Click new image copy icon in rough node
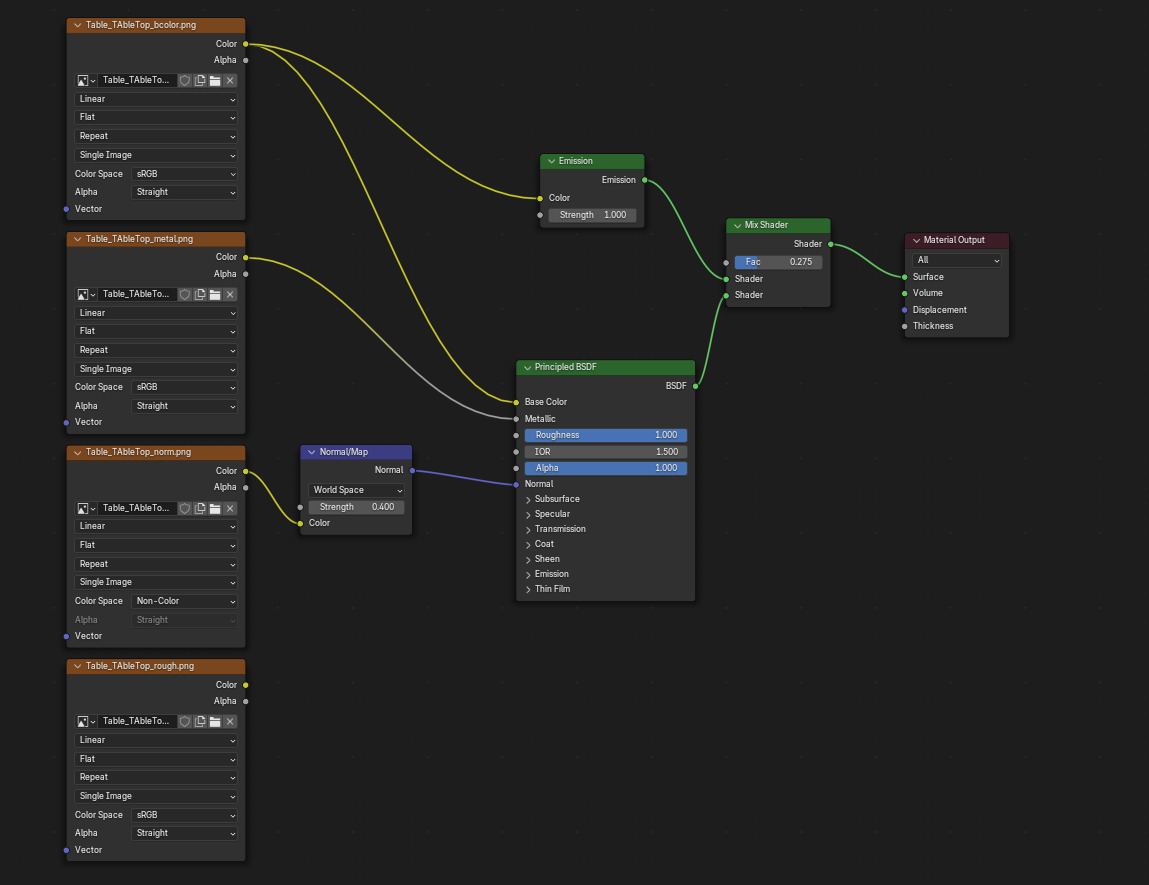1149x885 pixels. coord(200,722)
